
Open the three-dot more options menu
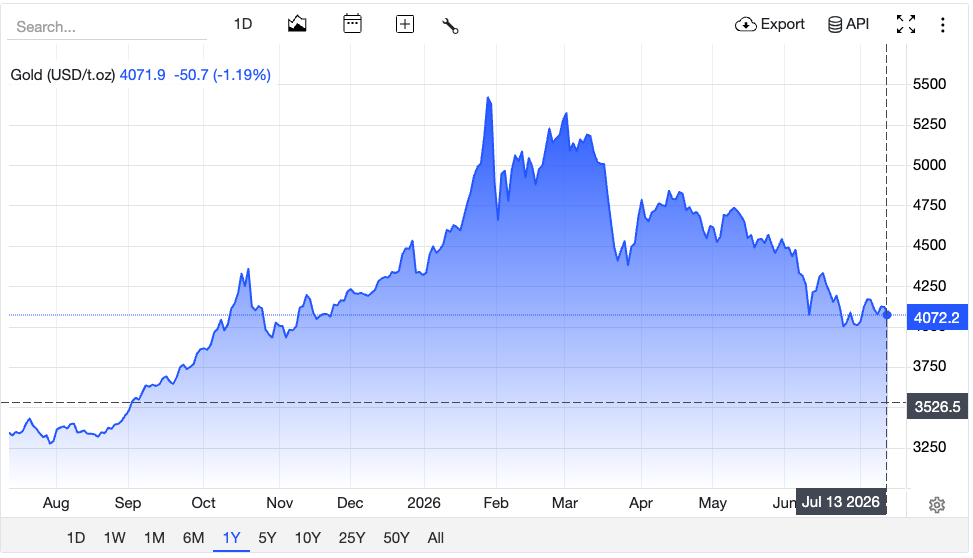(943, 25)
